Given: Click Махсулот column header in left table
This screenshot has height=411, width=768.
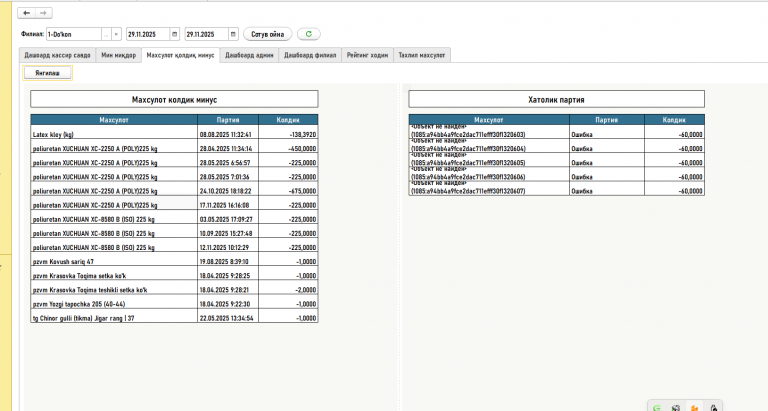Looking at the screenshot, I should [x=114, y=120].
